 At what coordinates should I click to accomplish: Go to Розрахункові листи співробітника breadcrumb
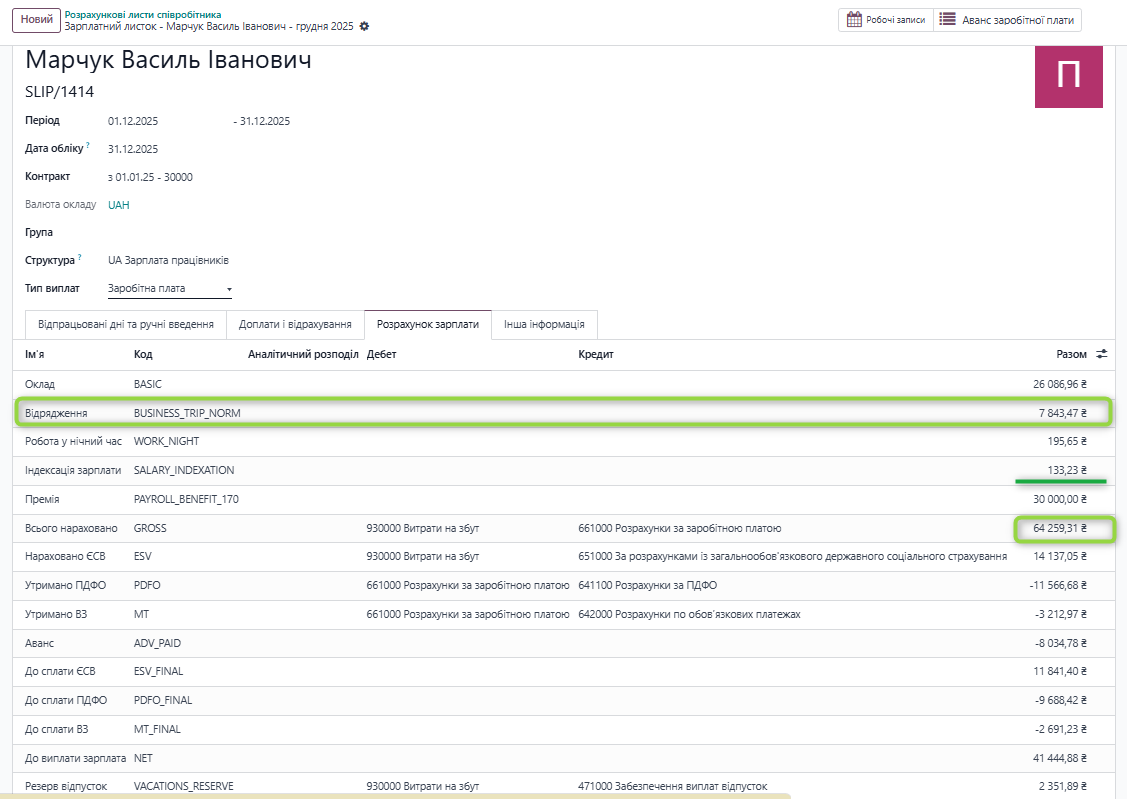142,14
